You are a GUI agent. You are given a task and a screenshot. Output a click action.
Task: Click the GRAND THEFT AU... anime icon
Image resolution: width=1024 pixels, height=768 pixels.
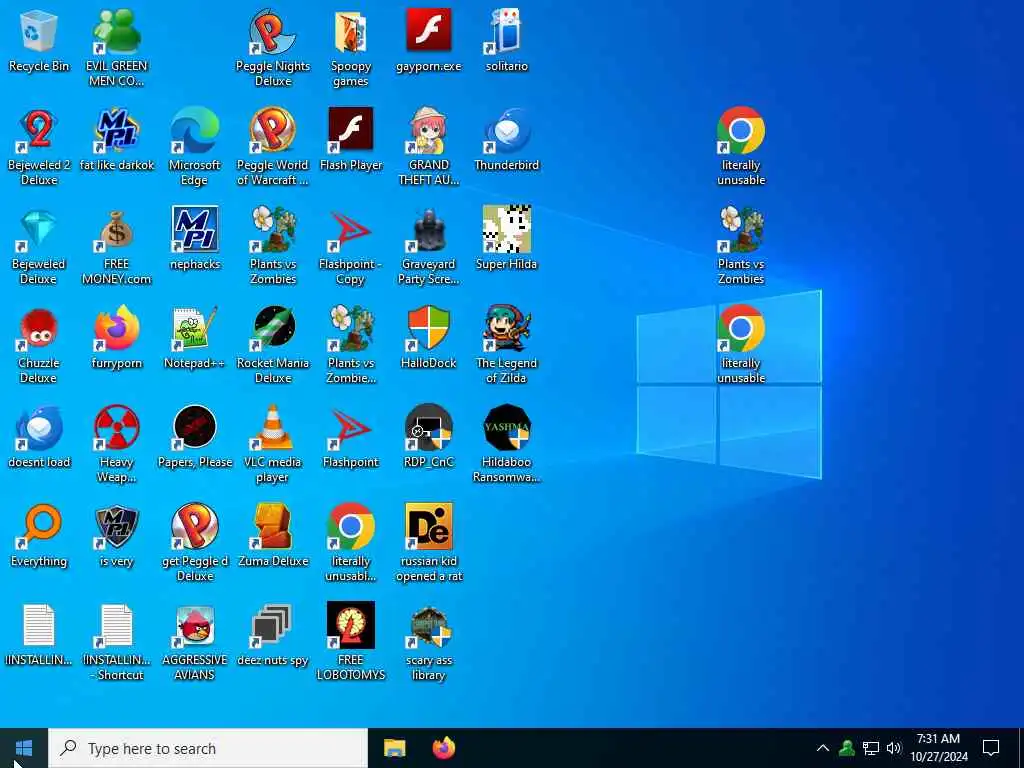pos(428,131)
